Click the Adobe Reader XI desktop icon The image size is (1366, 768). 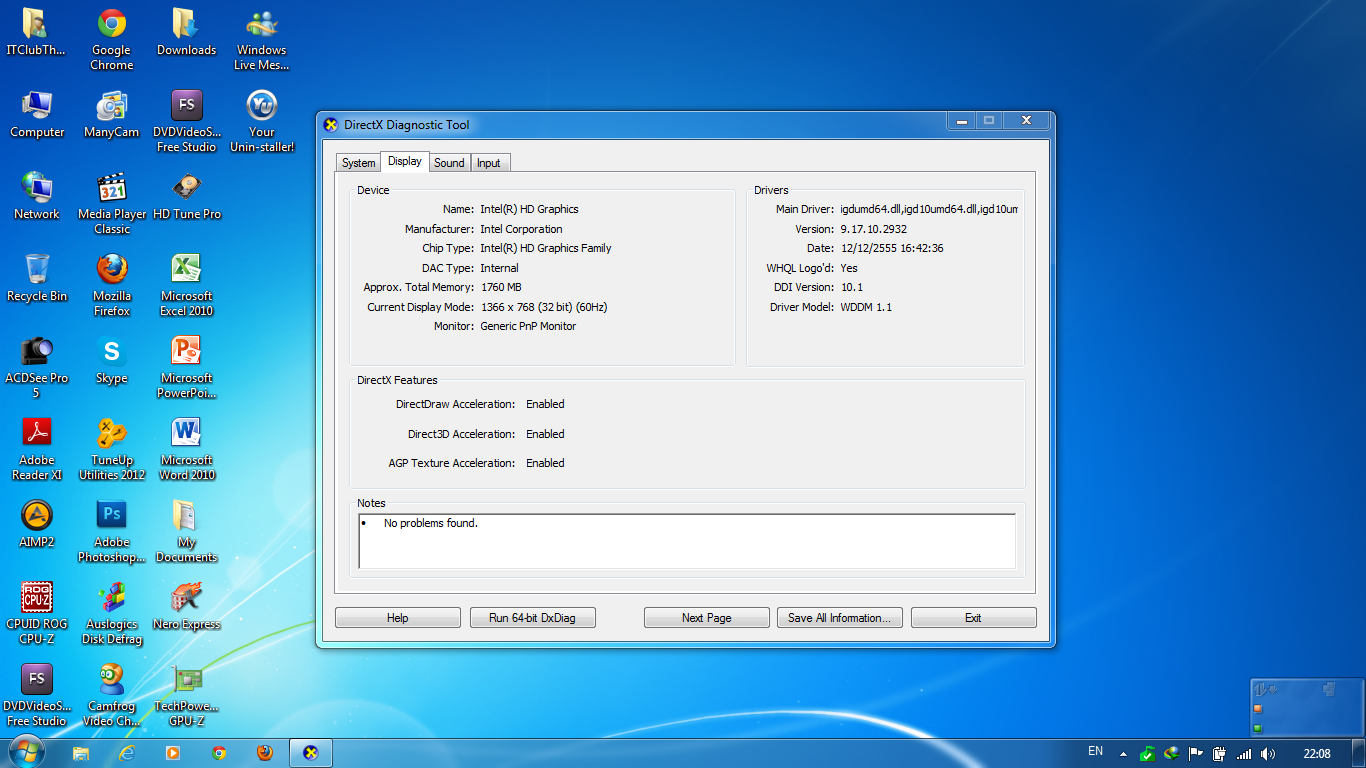click(37, 450)
